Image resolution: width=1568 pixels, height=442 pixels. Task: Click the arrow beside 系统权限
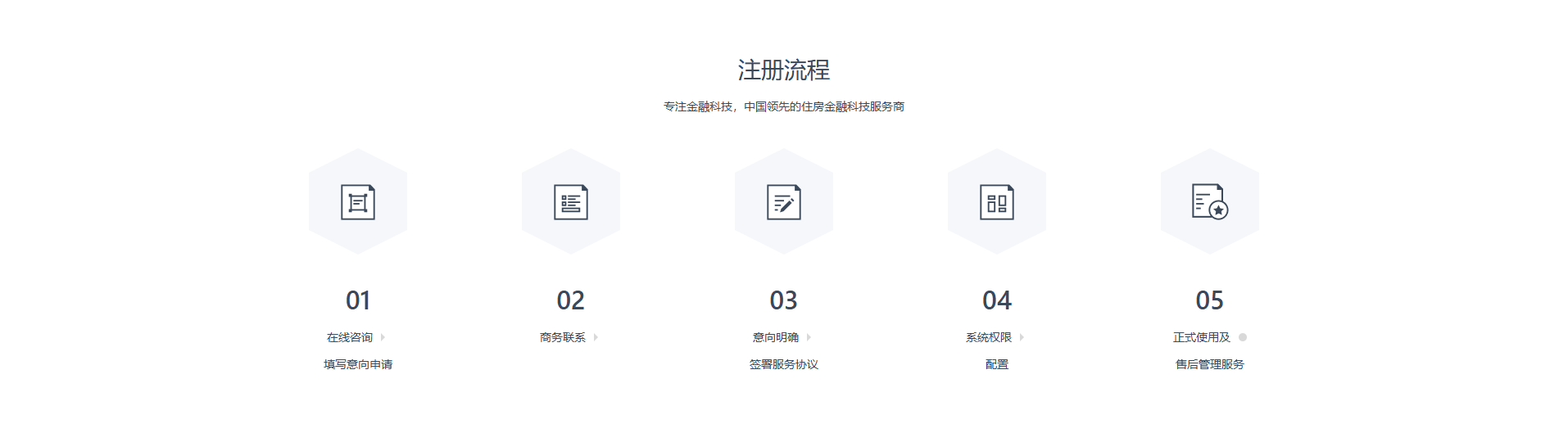(1022, 337)
